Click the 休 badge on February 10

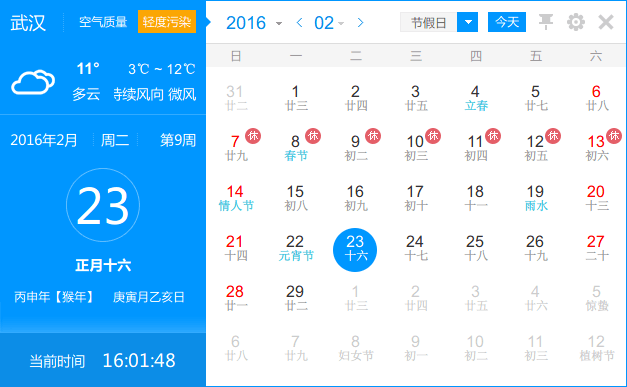433,136
